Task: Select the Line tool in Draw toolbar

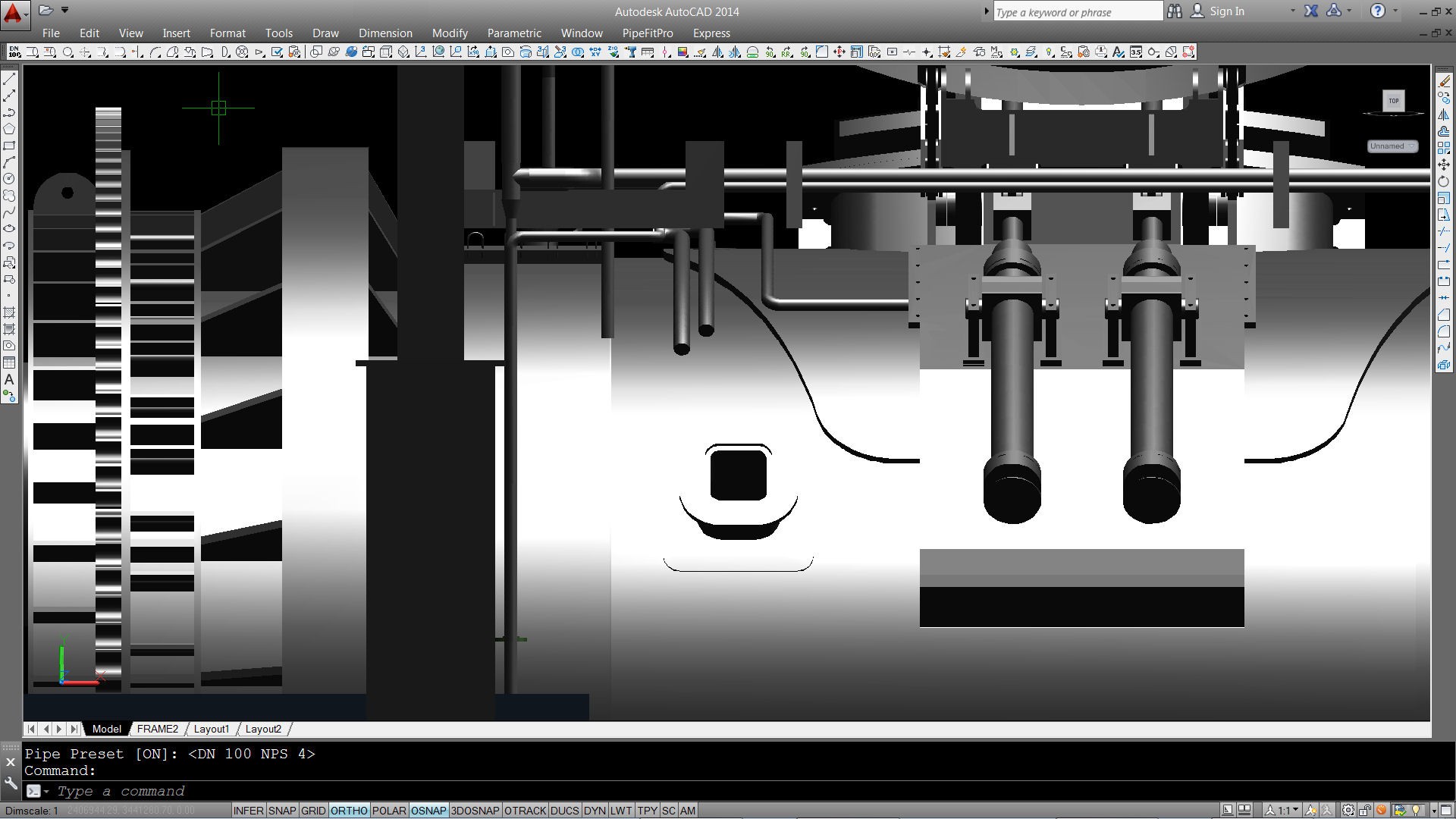Action: pyautogui.click(x=9, y=79)
